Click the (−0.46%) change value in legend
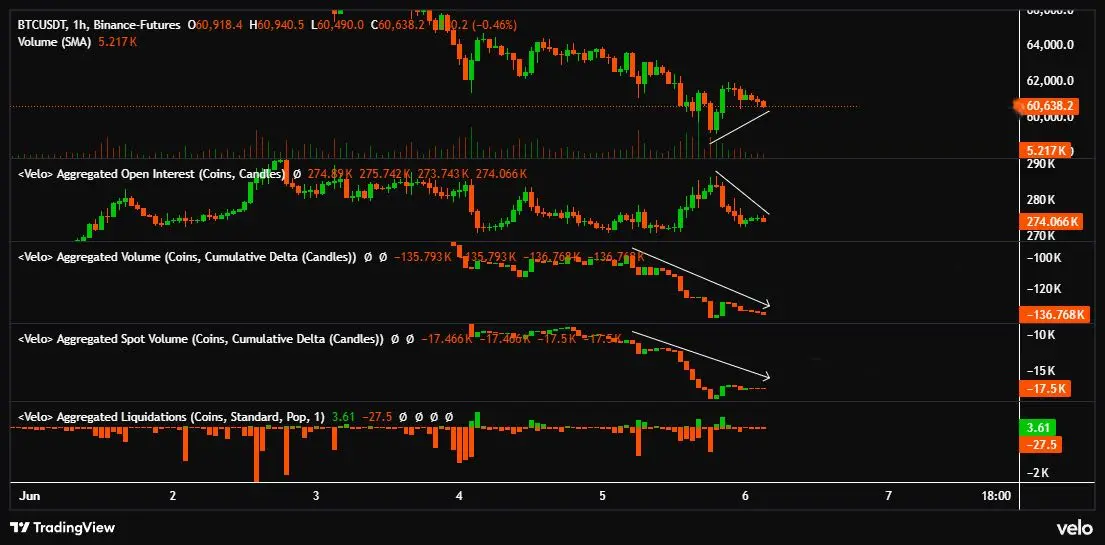Screen dimensions: 1105x545 [x=495, y=25]
